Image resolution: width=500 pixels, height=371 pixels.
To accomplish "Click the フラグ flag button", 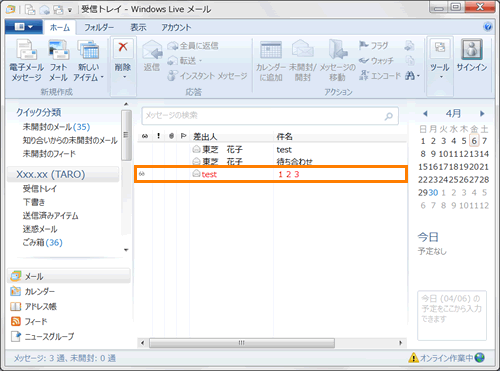I will [x=374, y=45].
